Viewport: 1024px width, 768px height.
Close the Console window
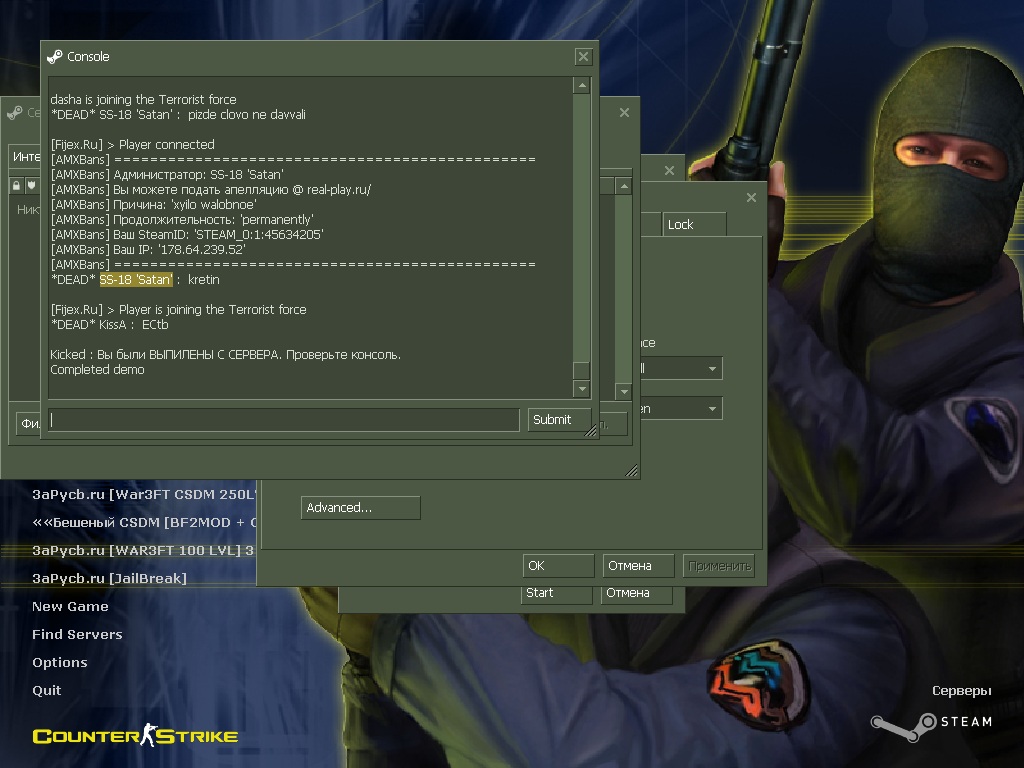(583, 57)
